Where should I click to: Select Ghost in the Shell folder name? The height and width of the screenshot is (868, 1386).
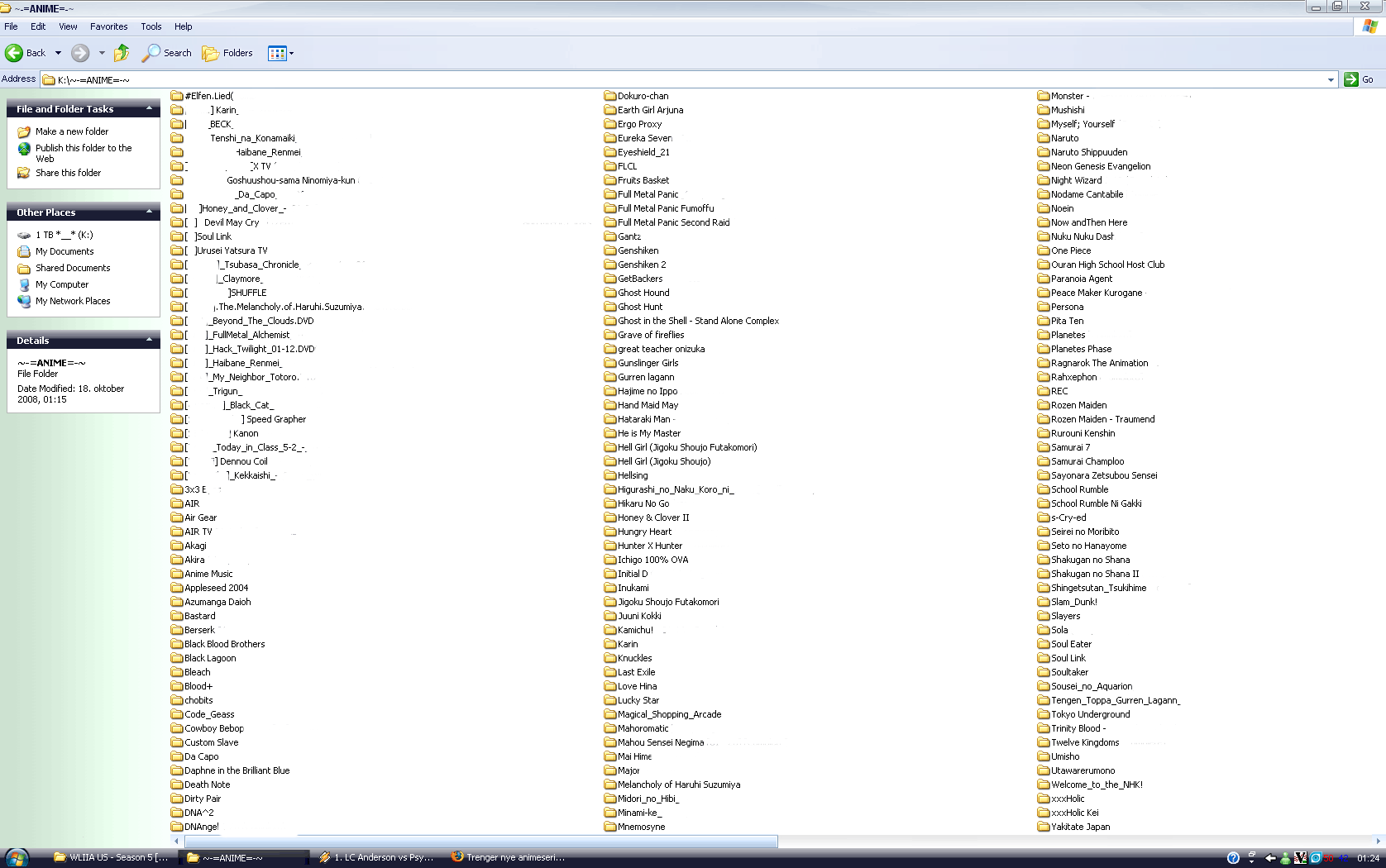699,321
